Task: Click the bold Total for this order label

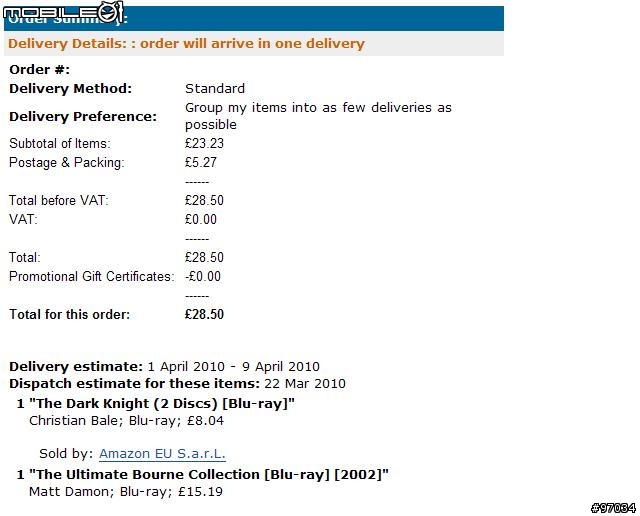Action: click(x=69, y=314)
